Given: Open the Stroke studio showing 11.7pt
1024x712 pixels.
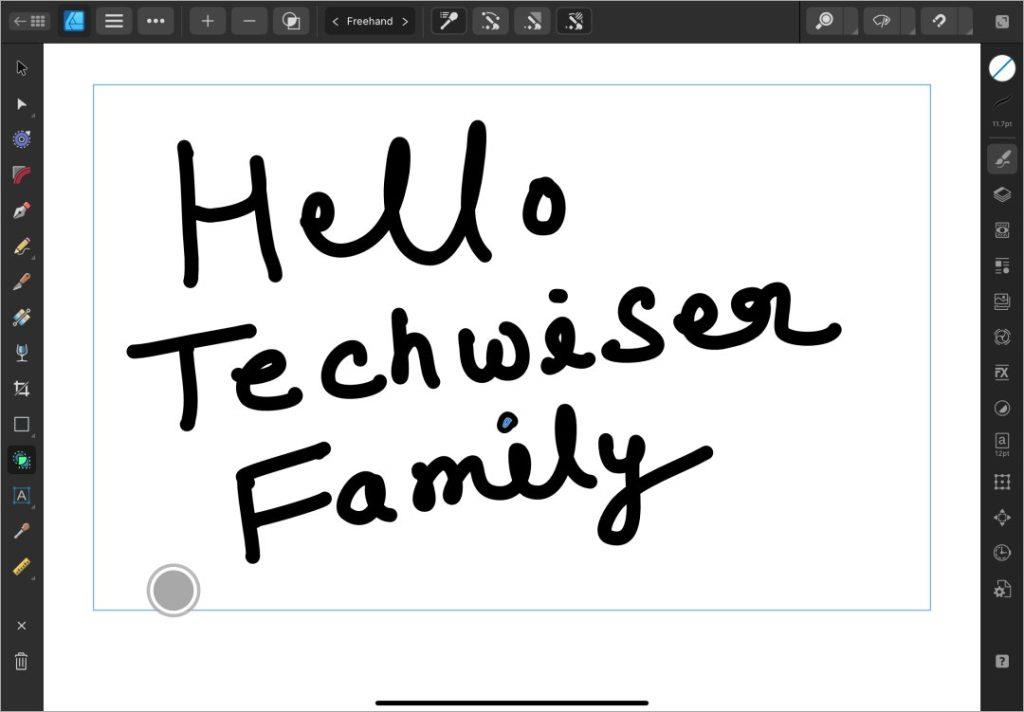Looking at the screenshot, I should click(x=1002, y=109).
